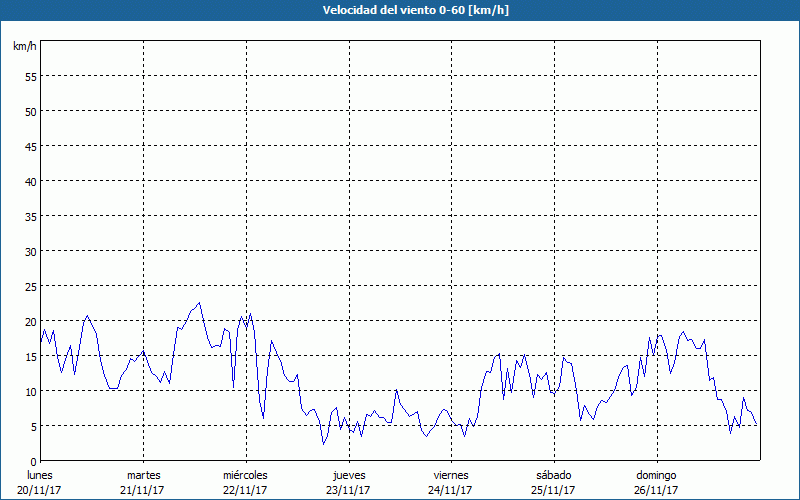The width and height of the screenshot is (800, 500).
Task: Click the 10 tick label on the y-axis
Action: (30, 391)
